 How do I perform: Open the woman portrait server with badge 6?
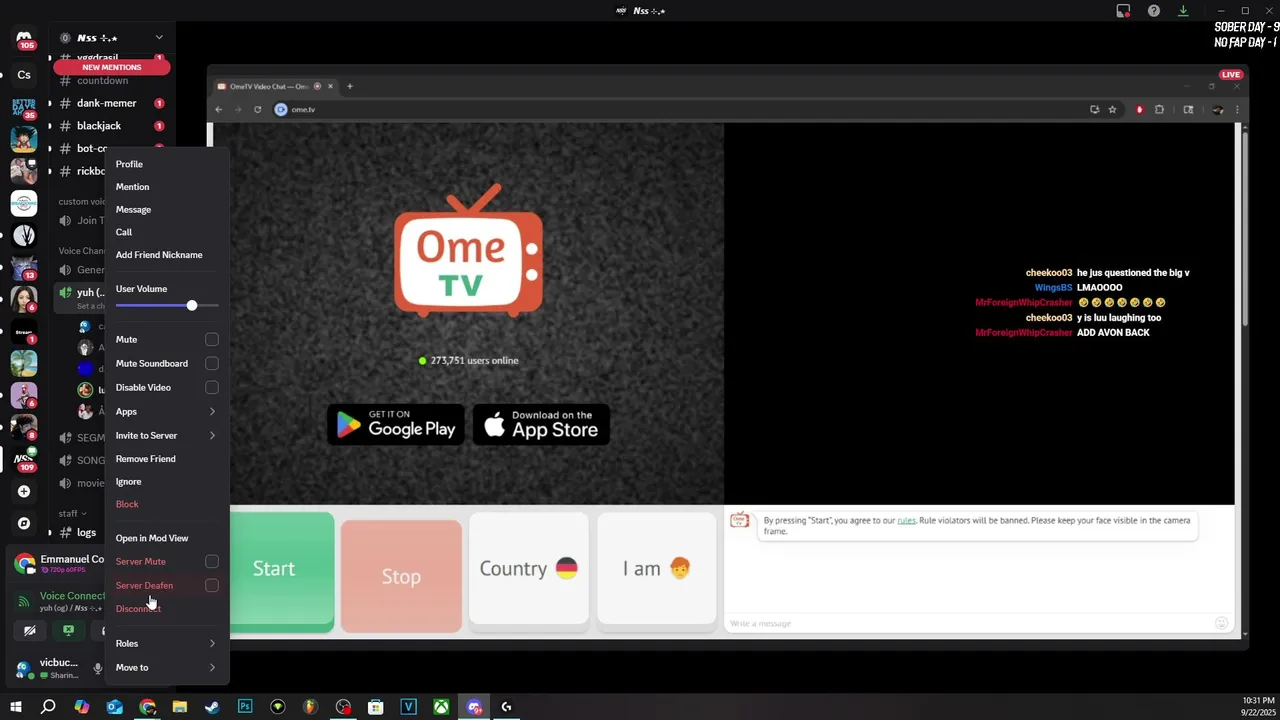pyautogui.click(x=24, y=299)
